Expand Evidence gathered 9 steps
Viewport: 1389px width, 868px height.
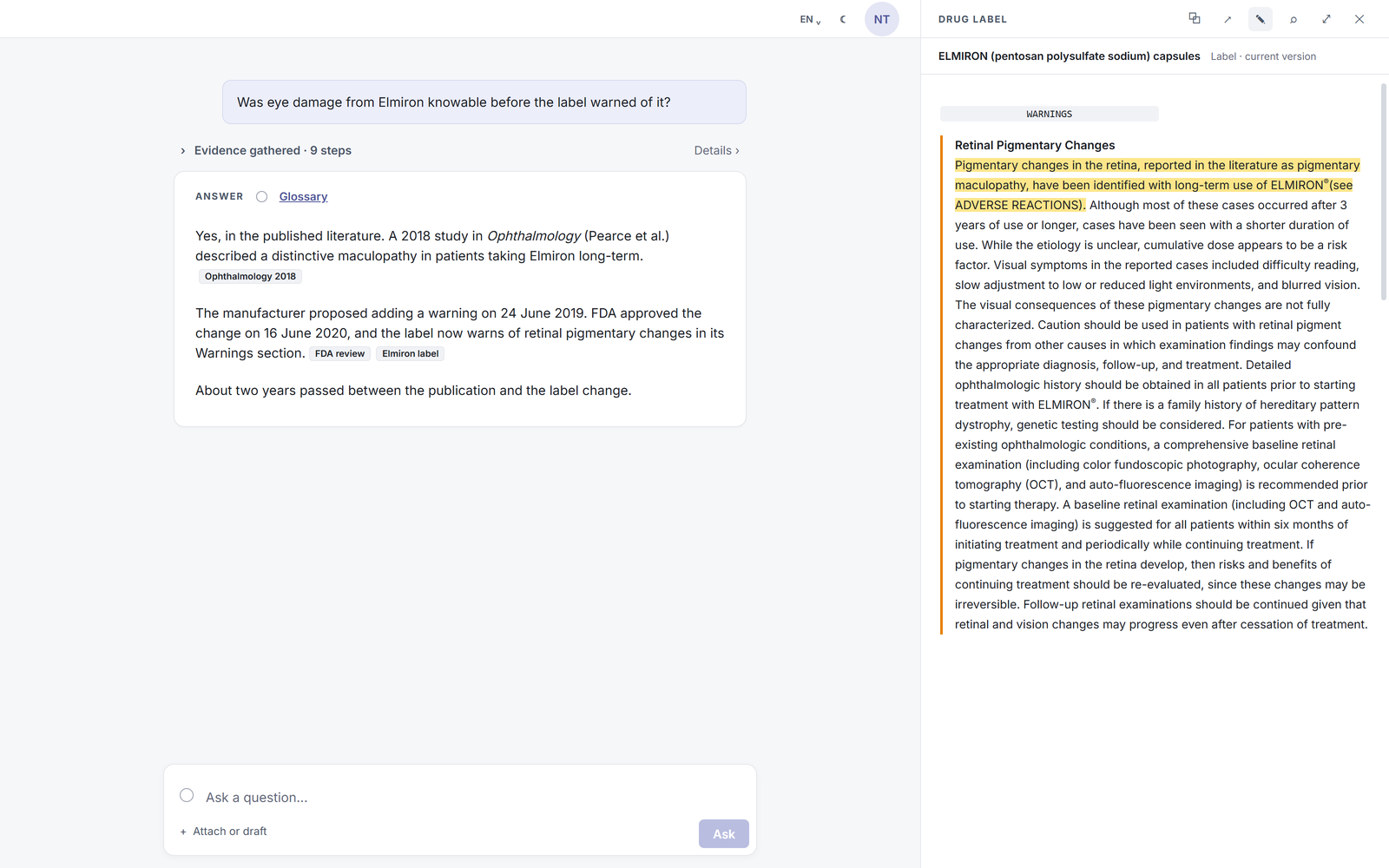pyautogui.click(x=266, y=150)
